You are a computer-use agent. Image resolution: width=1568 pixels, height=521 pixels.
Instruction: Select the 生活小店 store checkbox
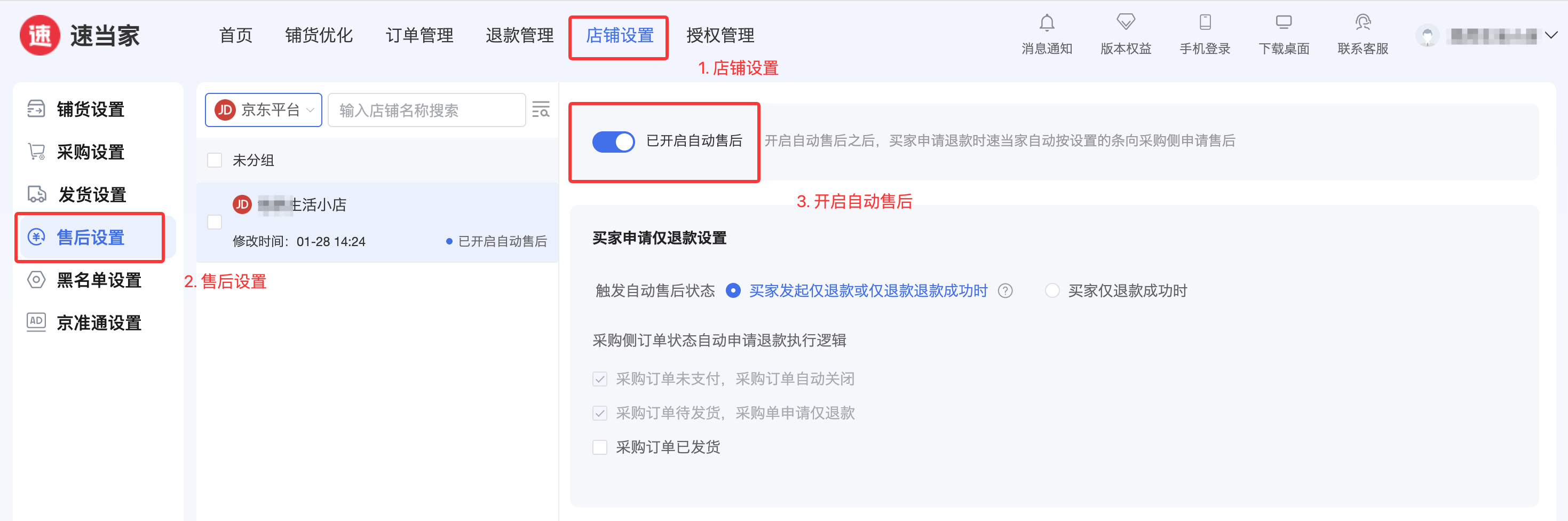point(214,222)
